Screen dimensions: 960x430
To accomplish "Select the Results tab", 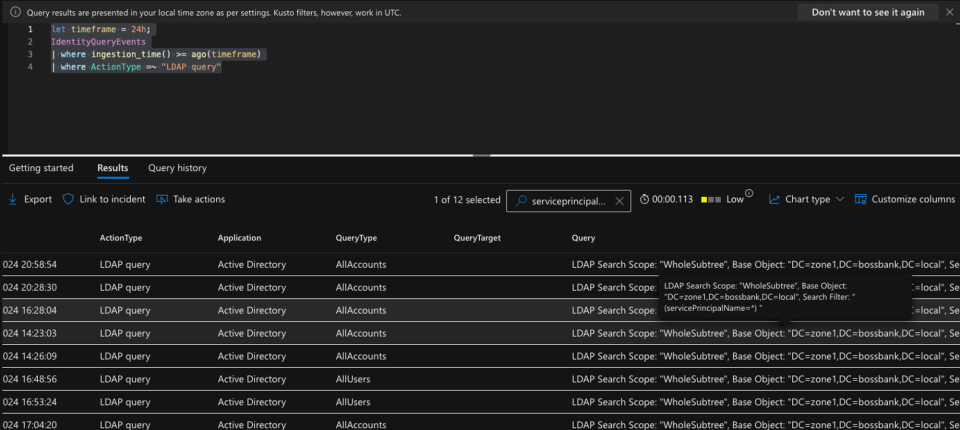I will [113, 168].
